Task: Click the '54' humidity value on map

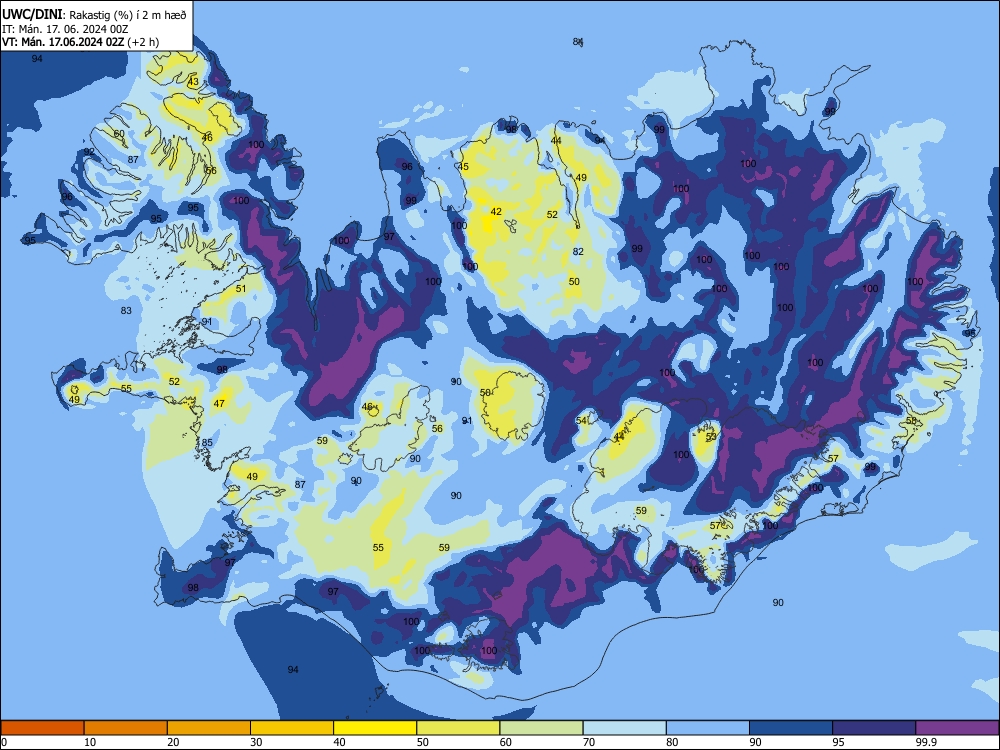Action: point(582,420)
